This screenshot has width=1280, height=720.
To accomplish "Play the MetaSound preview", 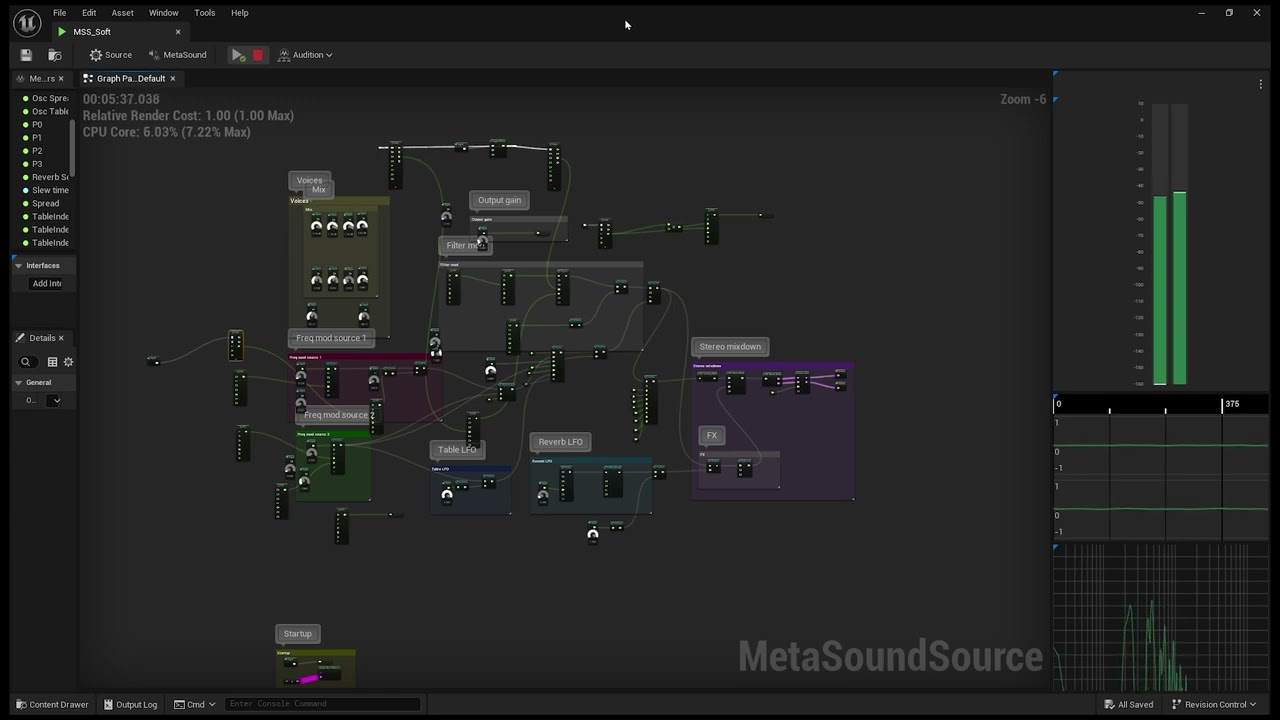I will (x=238, y=55).
